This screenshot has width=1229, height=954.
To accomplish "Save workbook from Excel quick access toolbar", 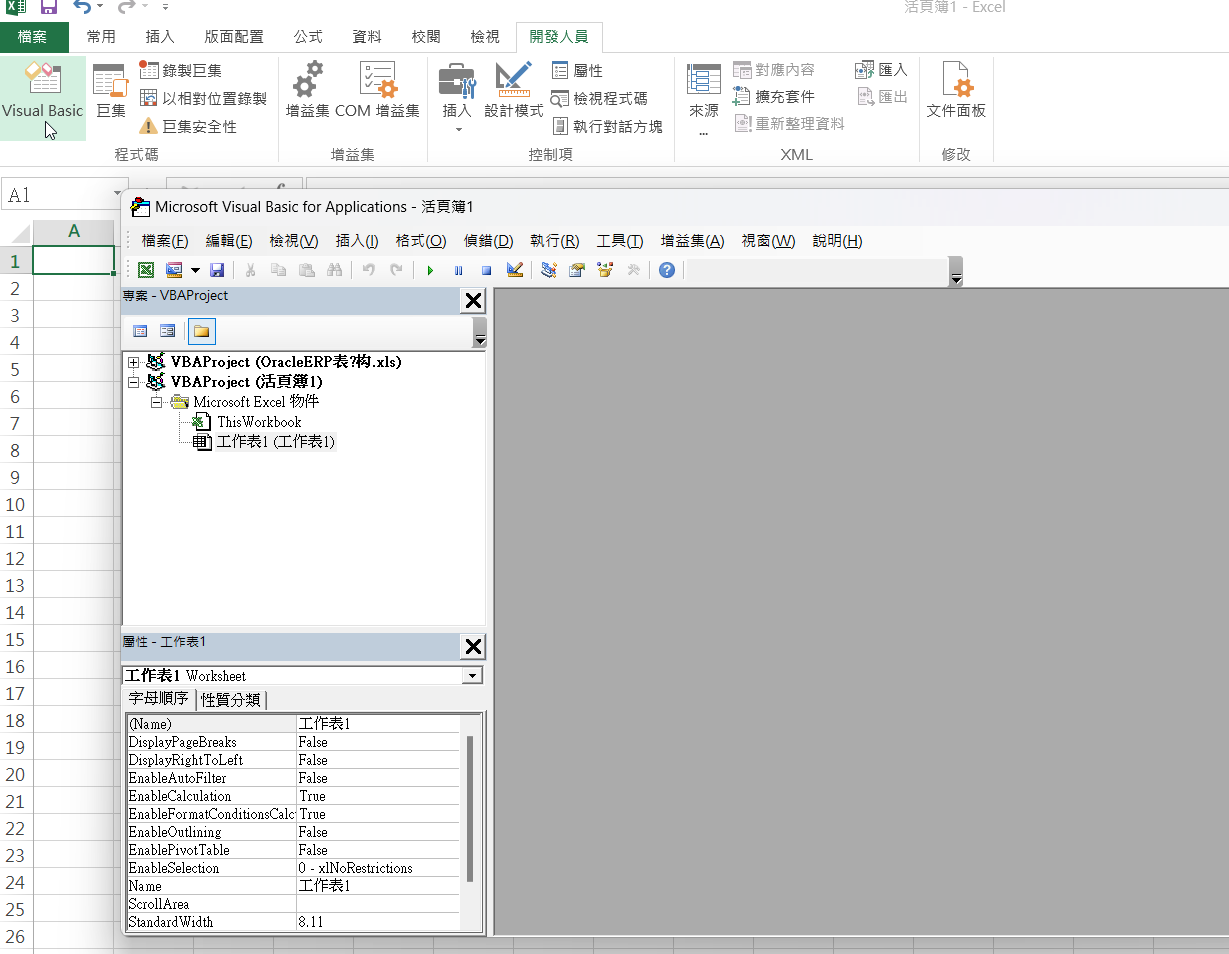I will pyautogui.click(x=48, y=8).
